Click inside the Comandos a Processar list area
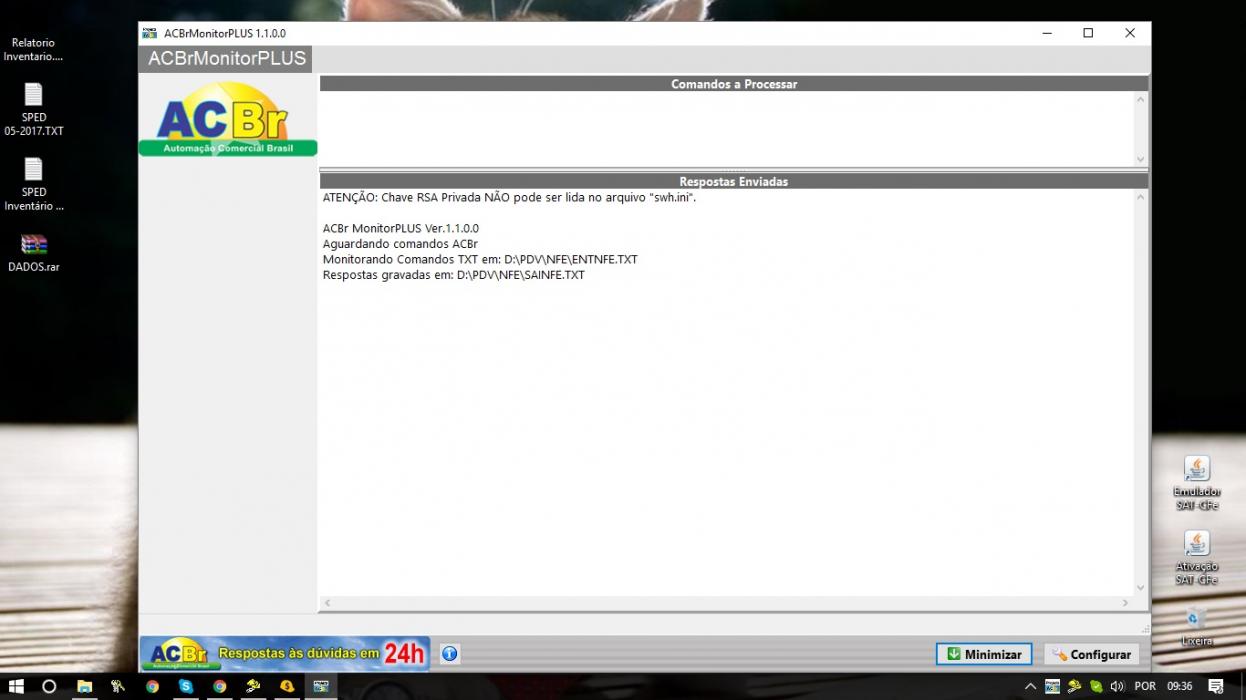 pos(726,129)
